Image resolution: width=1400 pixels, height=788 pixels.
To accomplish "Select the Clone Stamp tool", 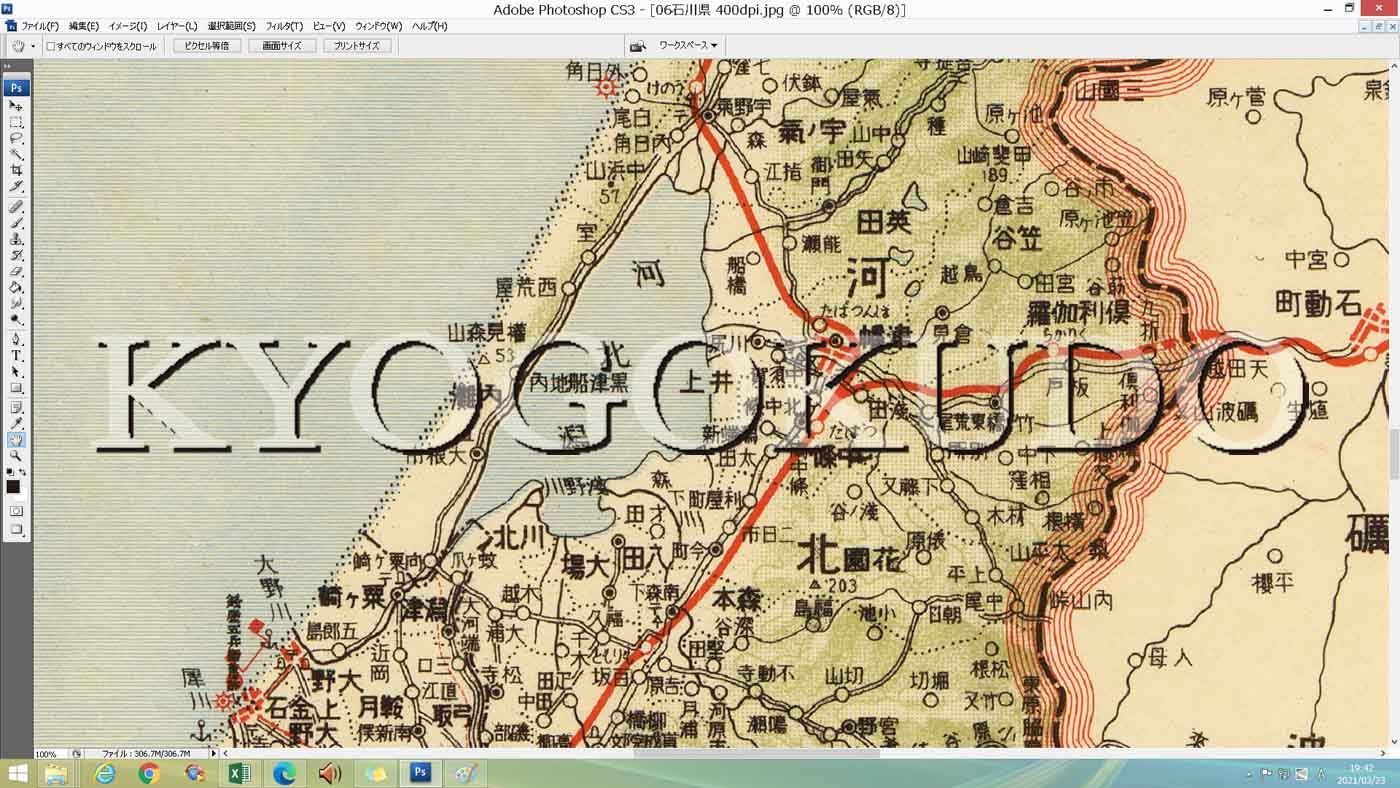I will point(16,239).
